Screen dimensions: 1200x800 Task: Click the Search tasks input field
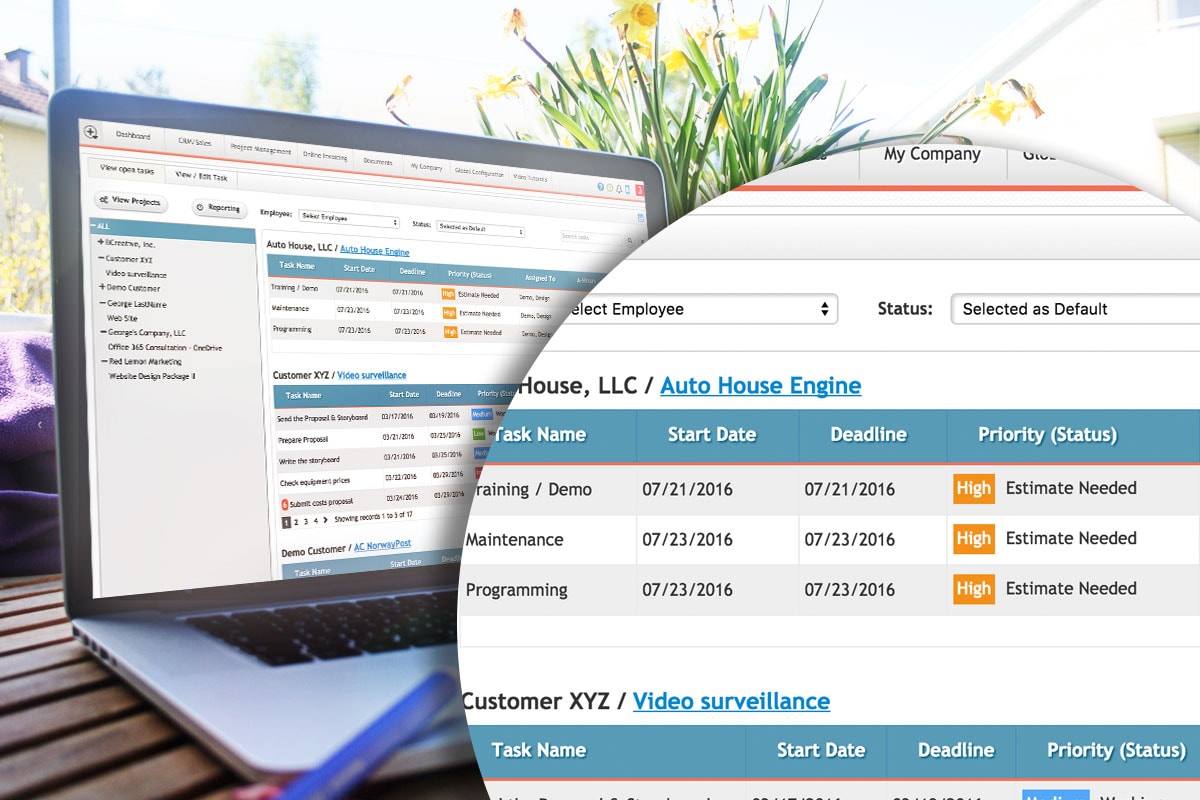pos(590,238)
